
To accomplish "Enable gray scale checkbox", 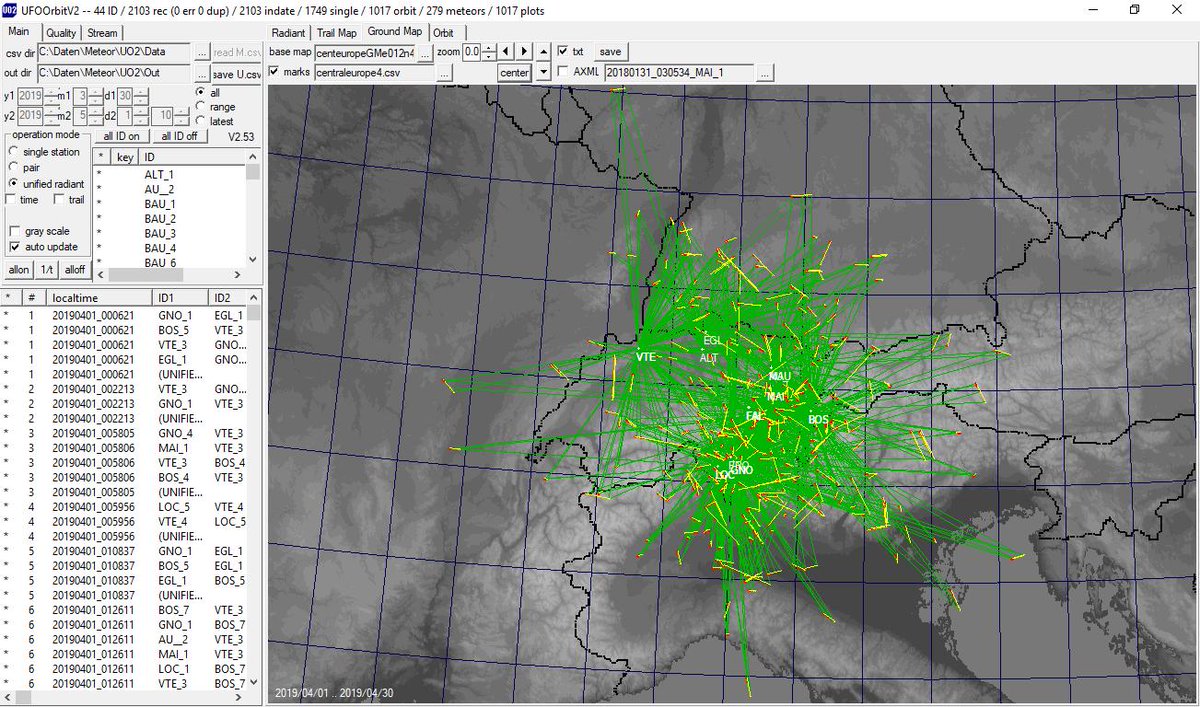I will (15, 231).
